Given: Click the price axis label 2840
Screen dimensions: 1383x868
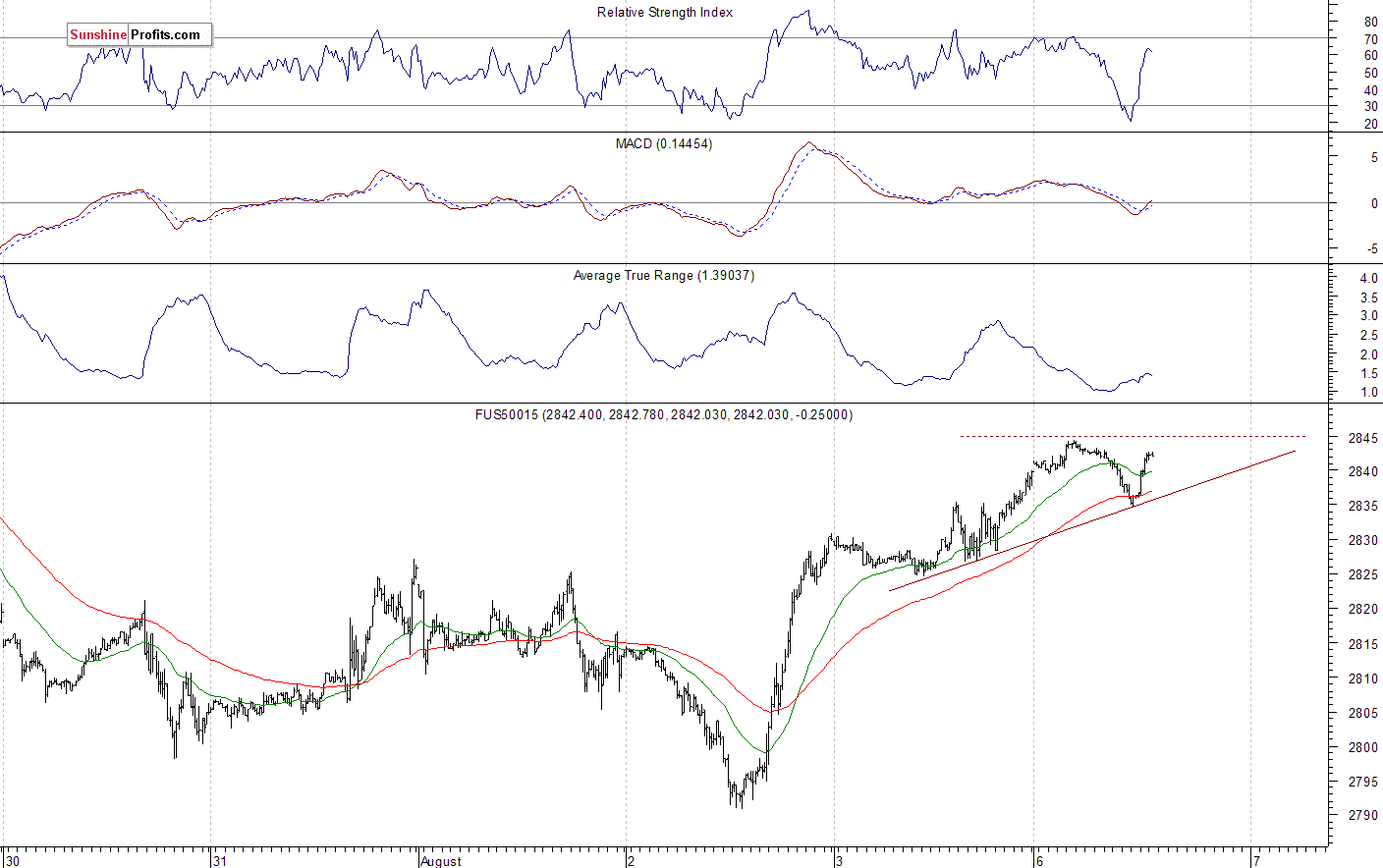Looking at the screenshot, I should [1361, 472].
